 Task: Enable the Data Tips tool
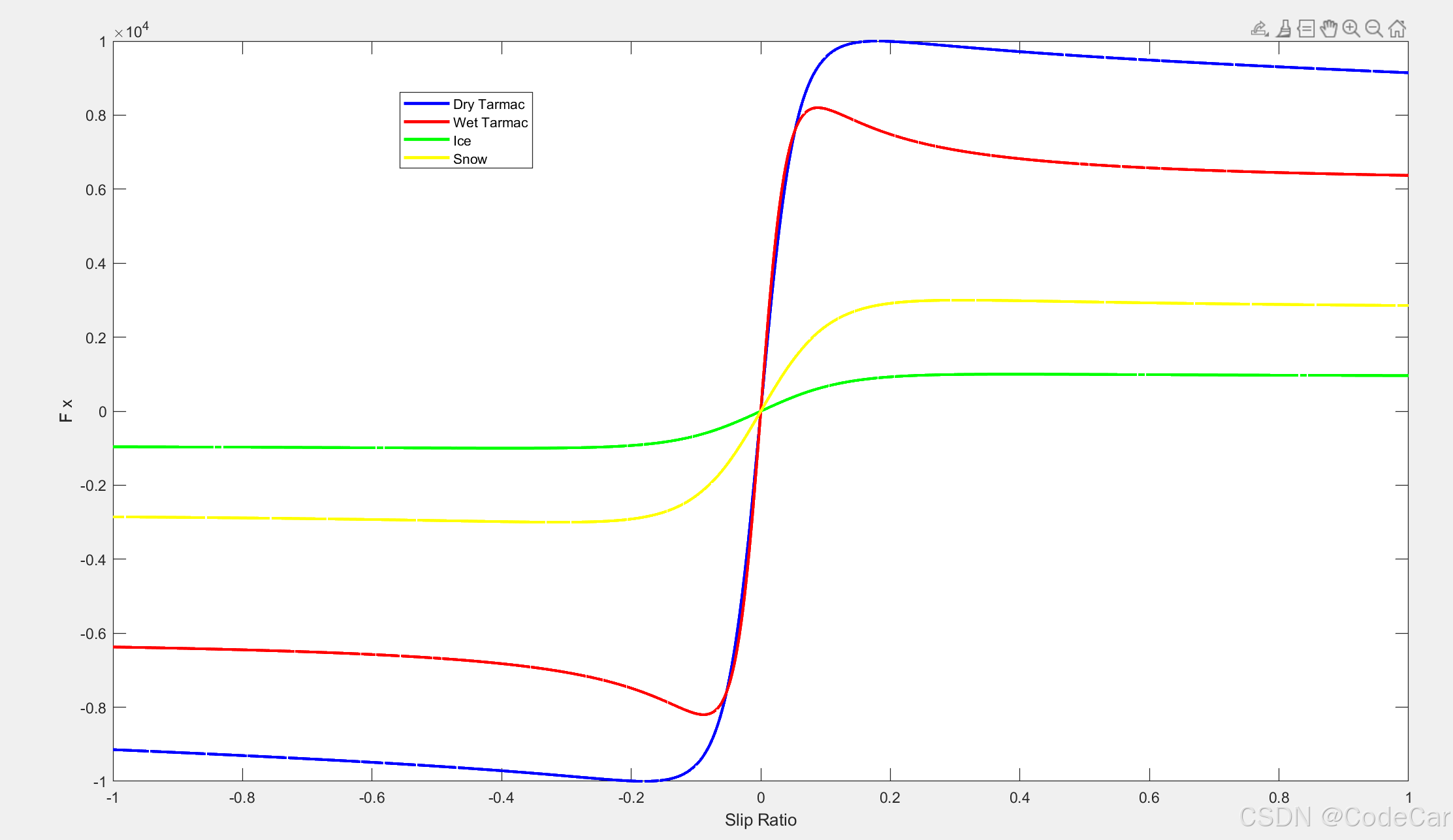tap(1306, 29)
